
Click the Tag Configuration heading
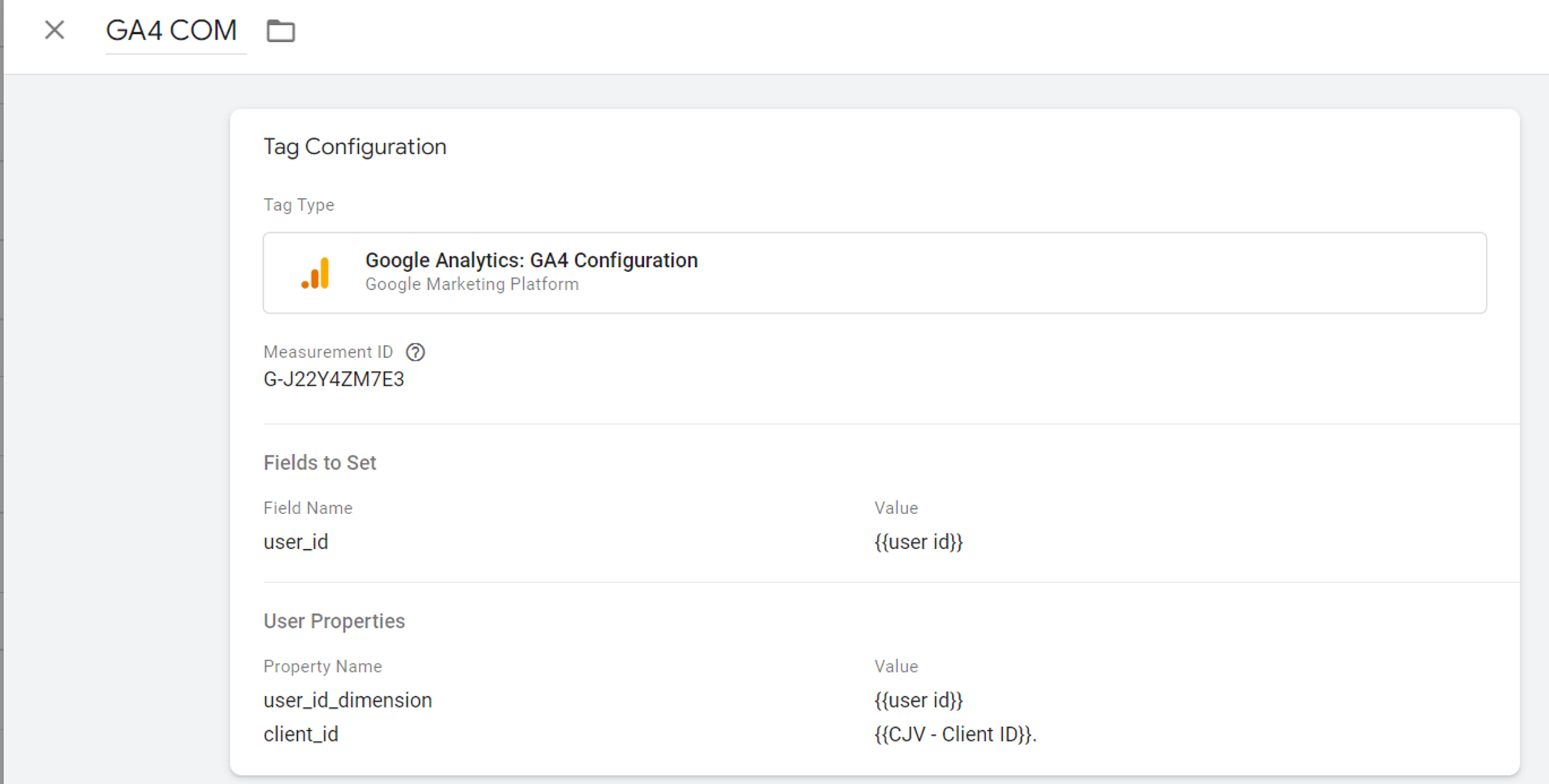tap(355, 147)
